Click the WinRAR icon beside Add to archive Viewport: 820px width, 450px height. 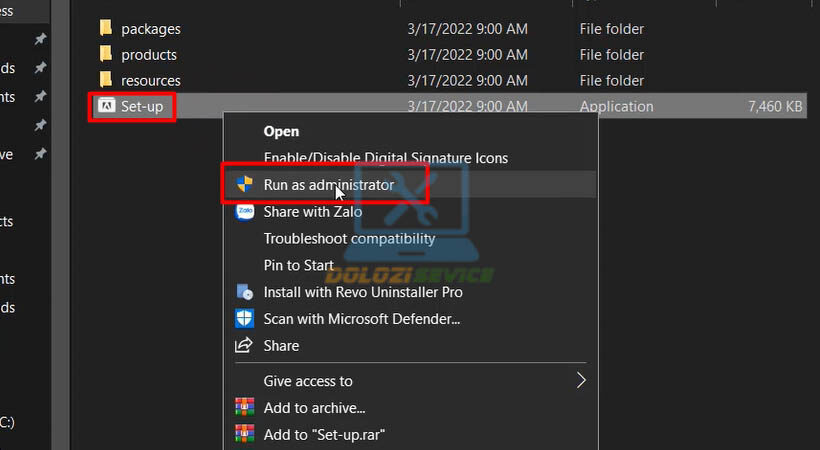point(244,407)
